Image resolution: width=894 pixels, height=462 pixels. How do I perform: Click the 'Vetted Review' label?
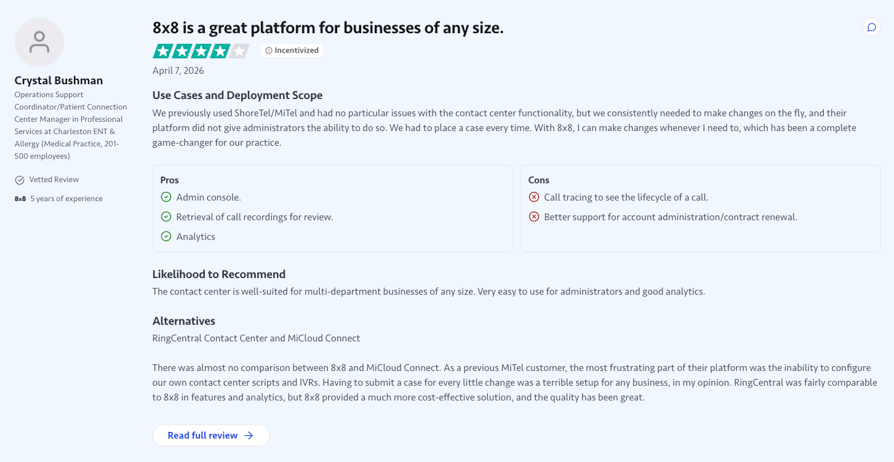[x=54, y=180]
